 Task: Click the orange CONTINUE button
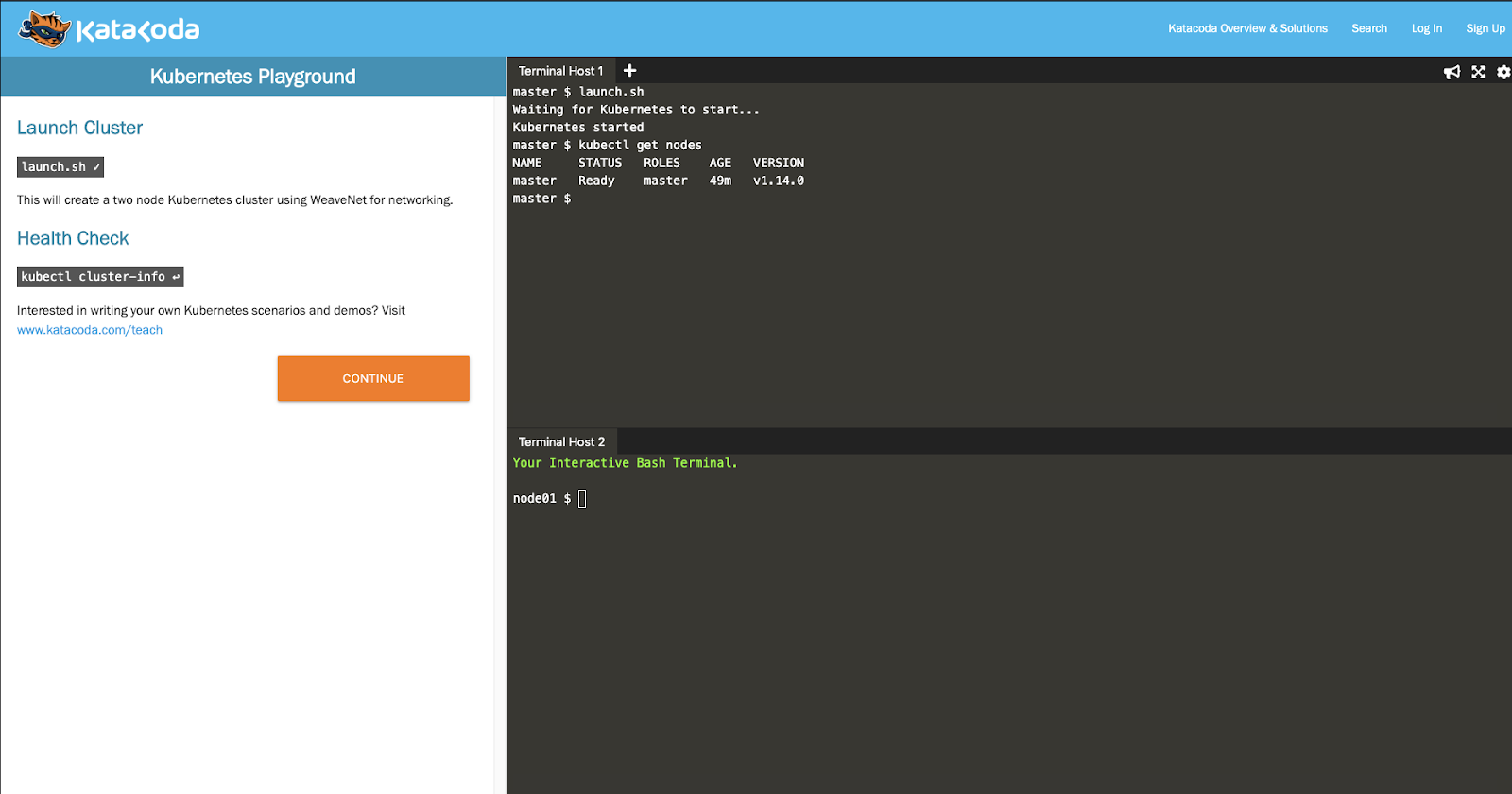(x=373, y=378)
